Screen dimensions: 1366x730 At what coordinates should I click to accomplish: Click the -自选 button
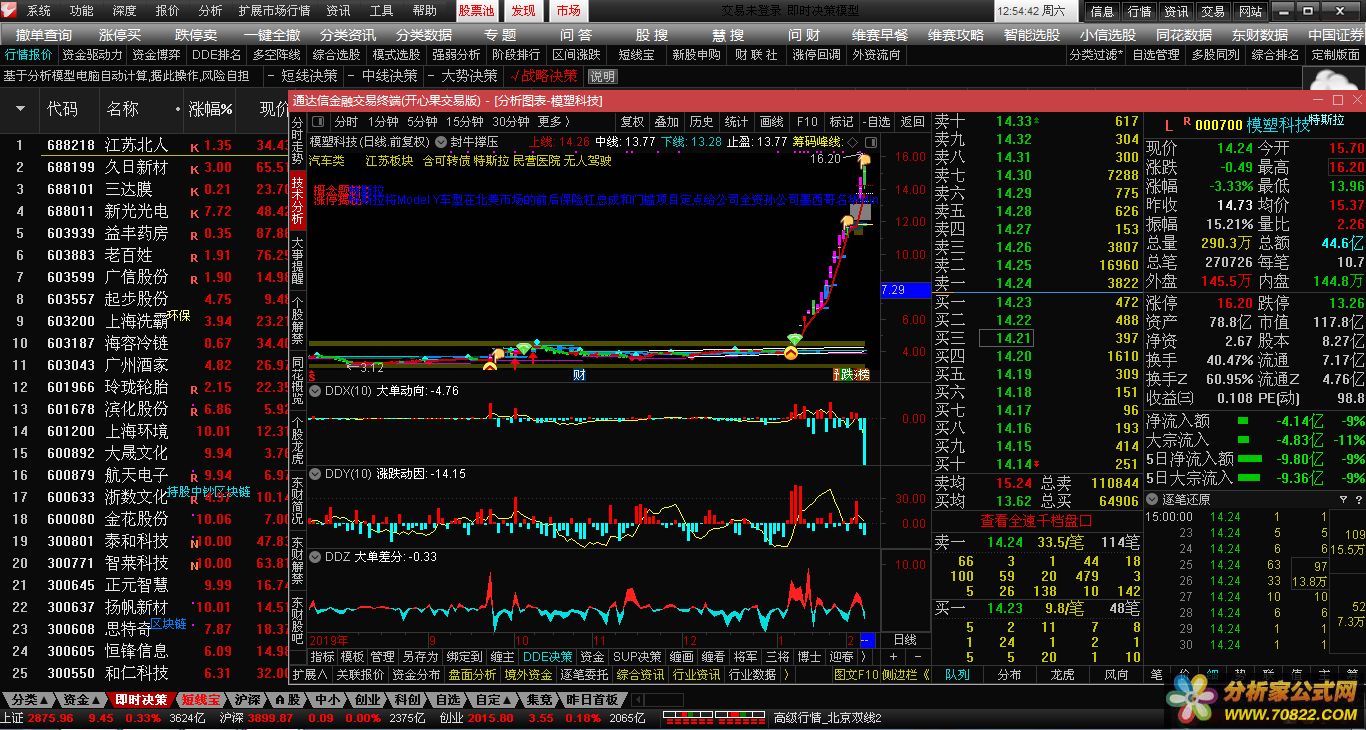point(876,122)
